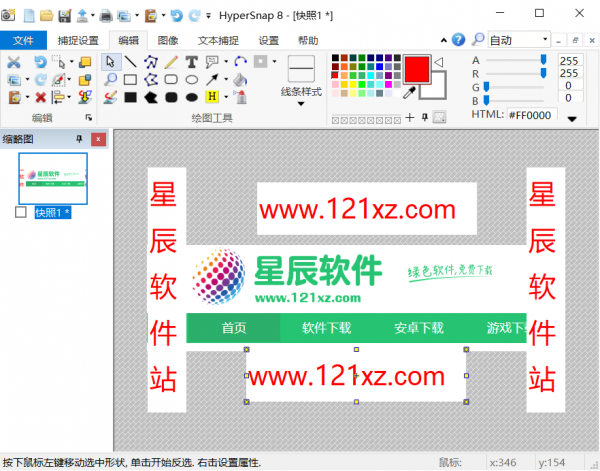The width and height of the screenshot is (600, 471).
Task: Close the 缩略图 thumbnail panel
Action: (x=97, y=139)
